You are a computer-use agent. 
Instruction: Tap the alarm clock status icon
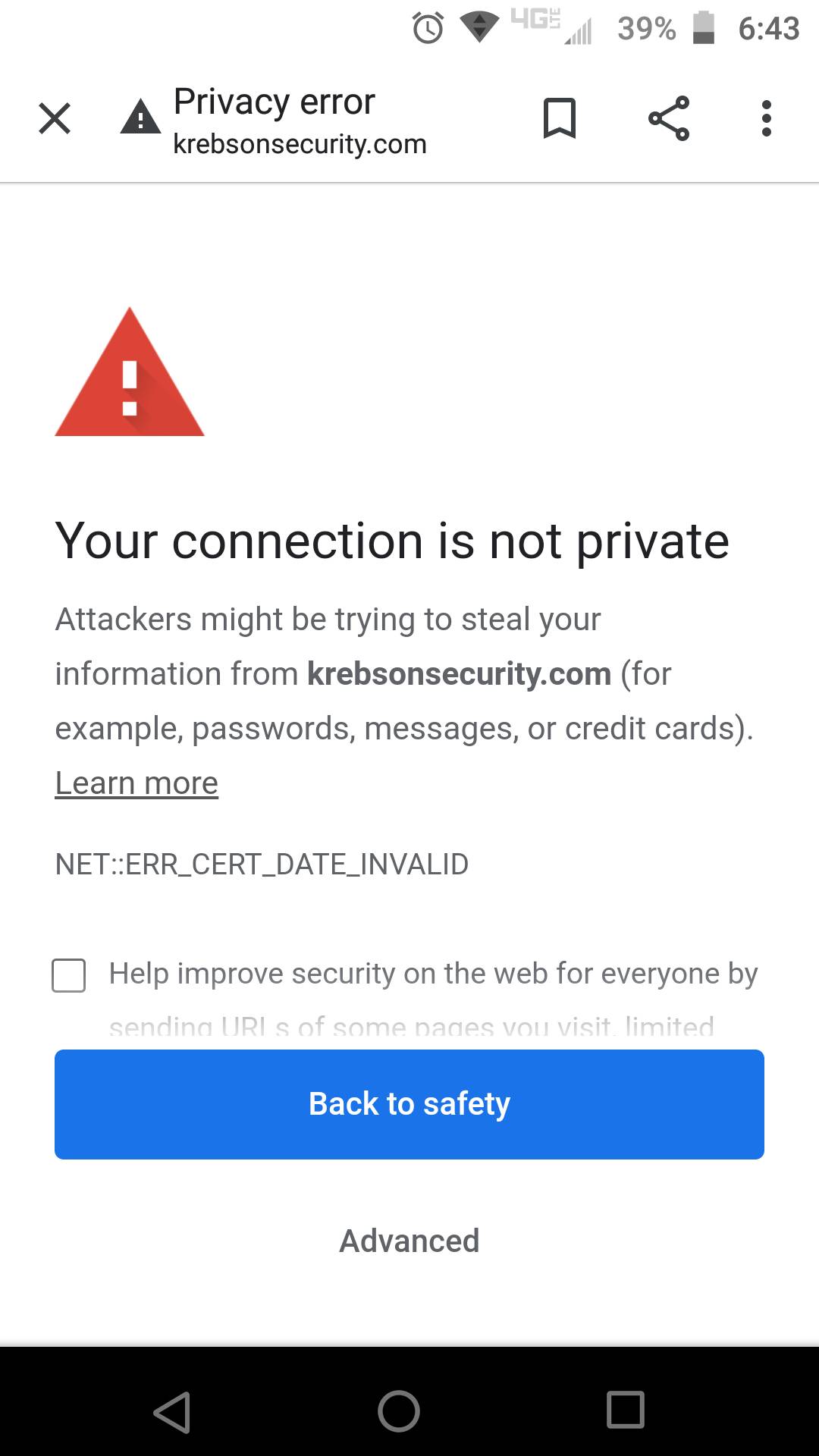point(428,29)
